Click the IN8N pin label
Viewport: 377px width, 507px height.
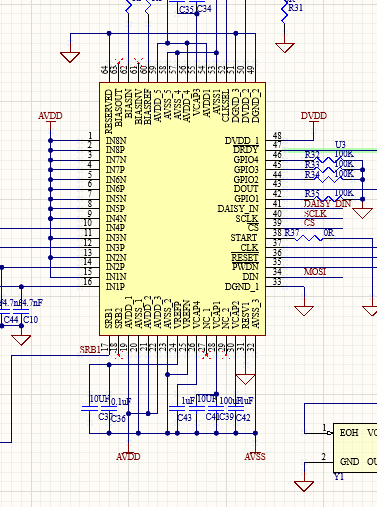116,141
